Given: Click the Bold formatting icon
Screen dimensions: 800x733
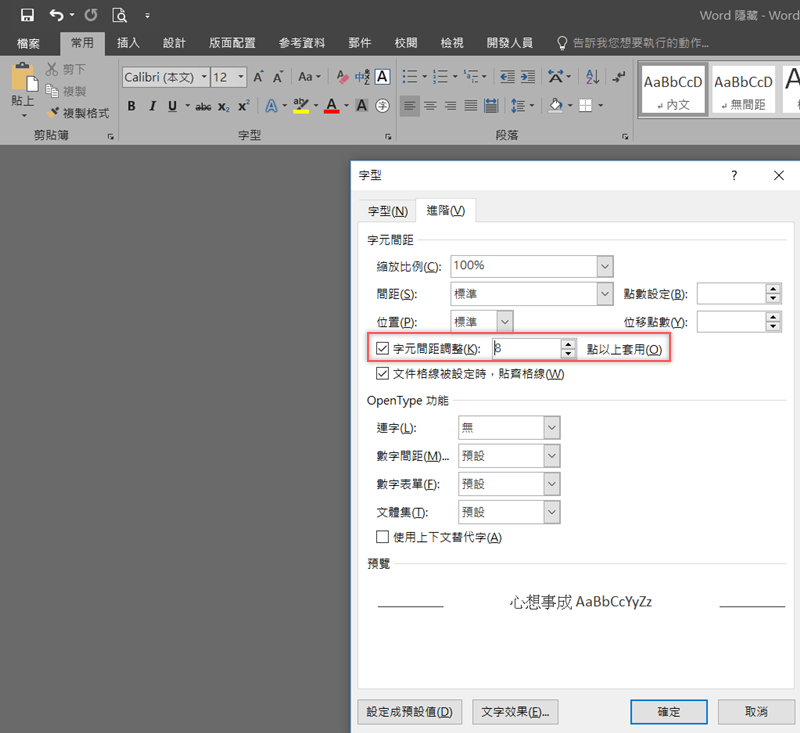Looking at the screenshot, I should (131, 106).
